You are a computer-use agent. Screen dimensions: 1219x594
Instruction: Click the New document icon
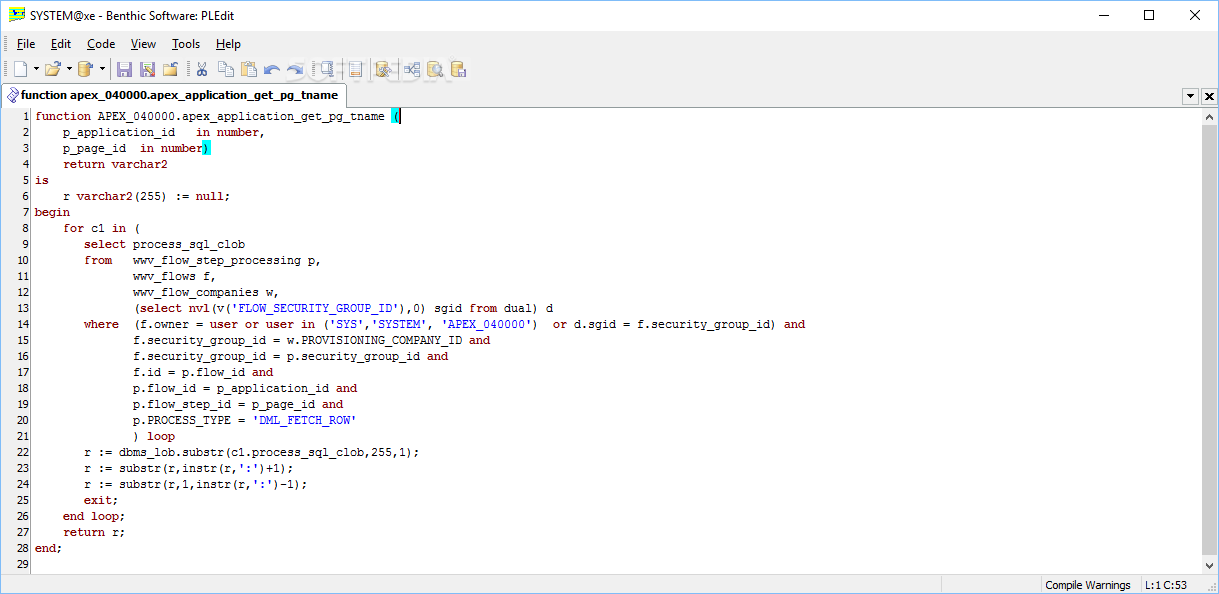(20, 69)
